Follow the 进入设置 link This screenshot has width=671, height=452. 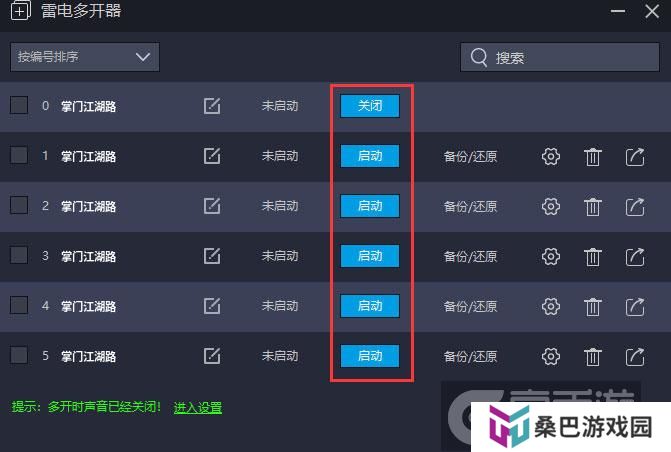[x=198, y=407]
